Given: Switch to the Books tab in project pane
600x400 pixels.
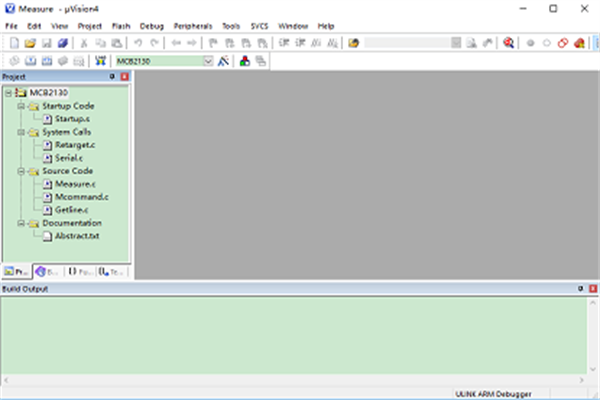Looking at the screenshot, I should pyautogui.click(x=48, y=272).
